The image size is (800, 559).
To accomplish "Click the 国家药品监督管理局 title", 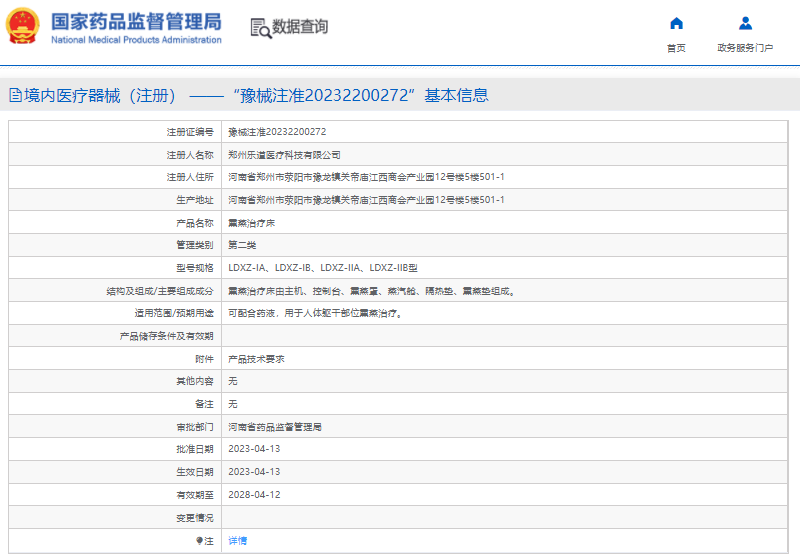I will (x=136, y=22).
